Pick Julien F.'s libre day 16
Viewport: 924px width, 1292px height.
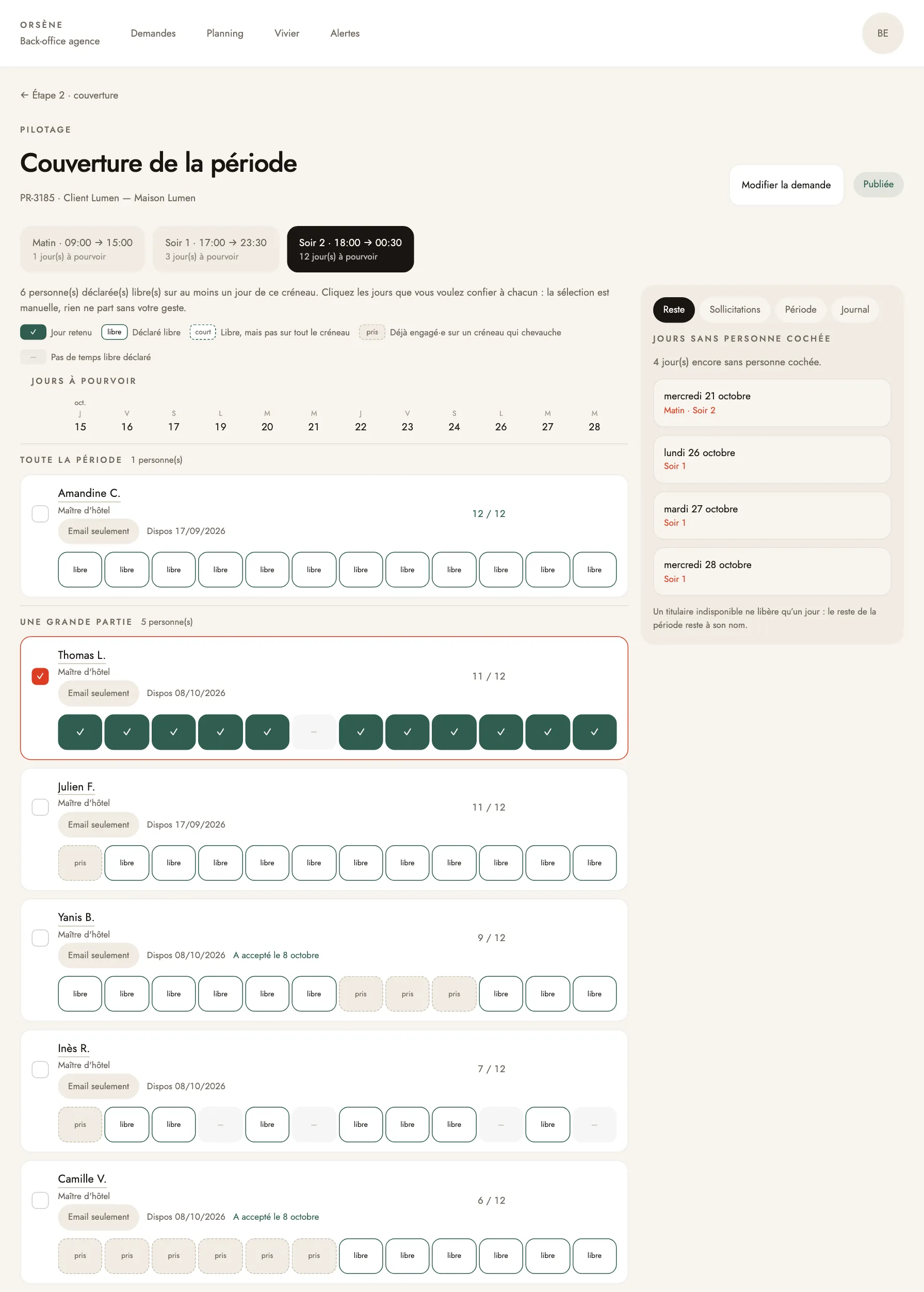click(x=127, y=863)
